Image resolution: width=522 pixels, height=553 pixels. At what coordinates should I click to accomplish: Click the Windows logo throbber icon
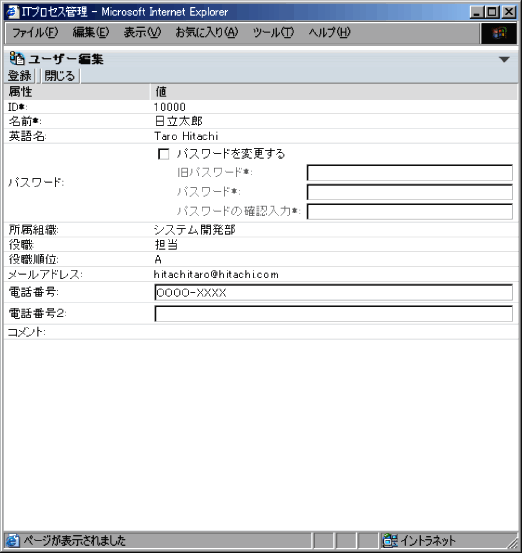[499, 33]
